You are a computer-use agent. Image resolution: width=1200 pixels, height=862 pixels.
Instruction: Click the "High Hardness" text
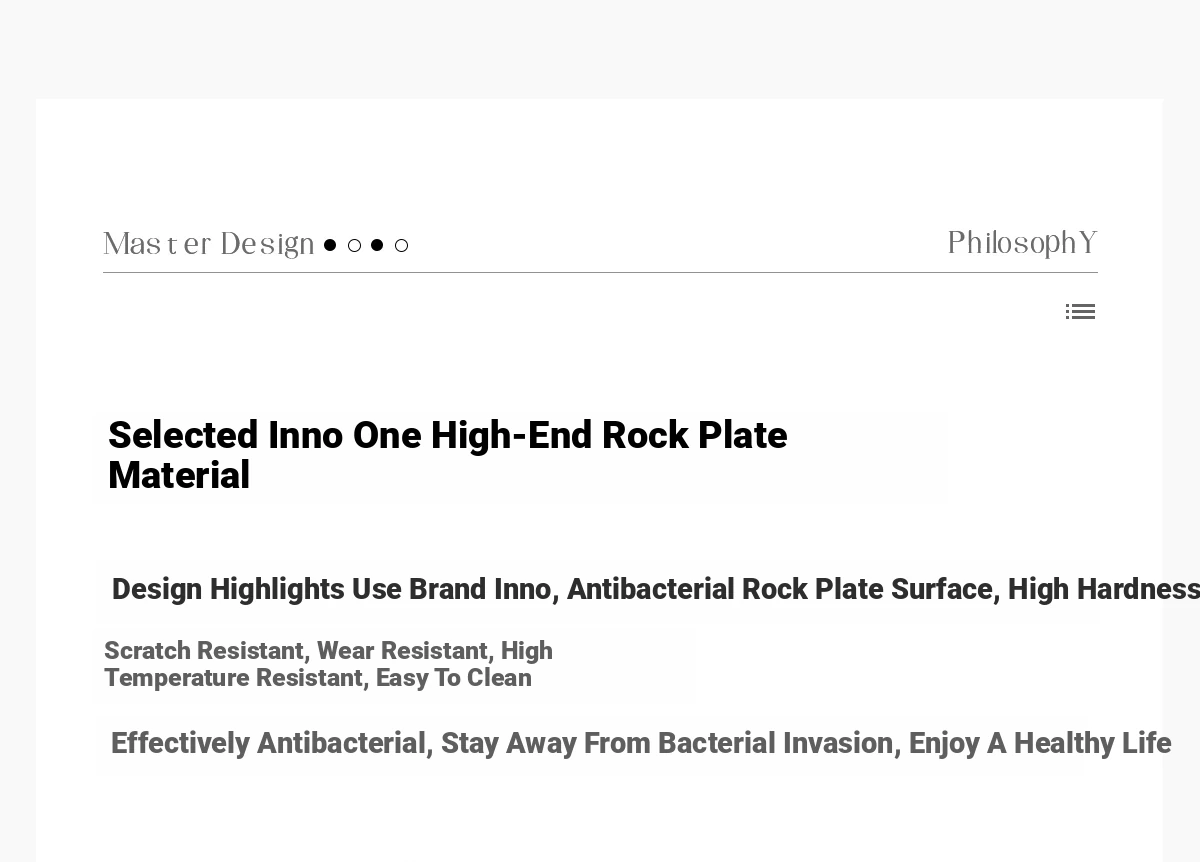click(x=1102, y=590)
